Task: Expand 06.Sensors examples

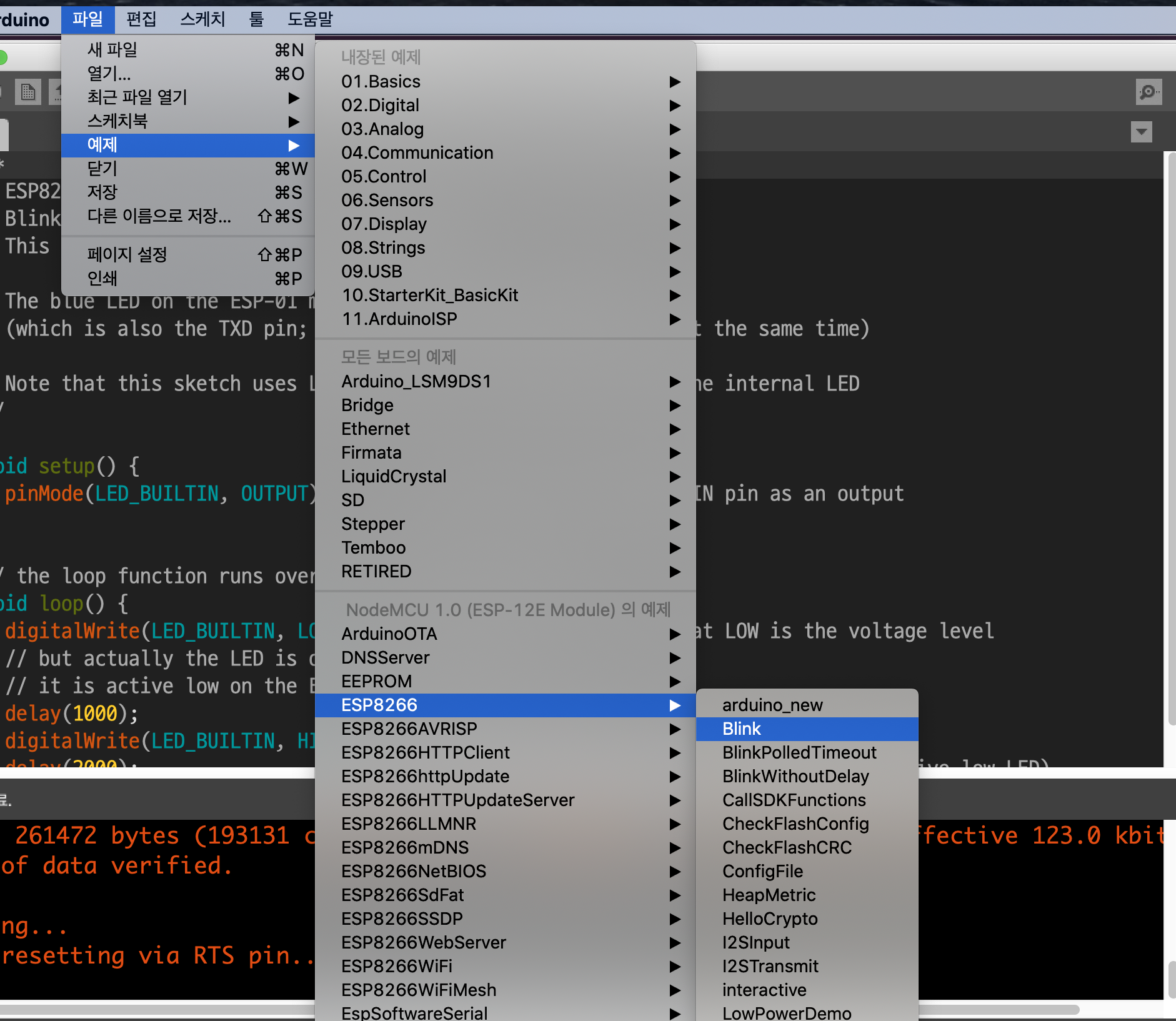Action: tap(506, 201)
